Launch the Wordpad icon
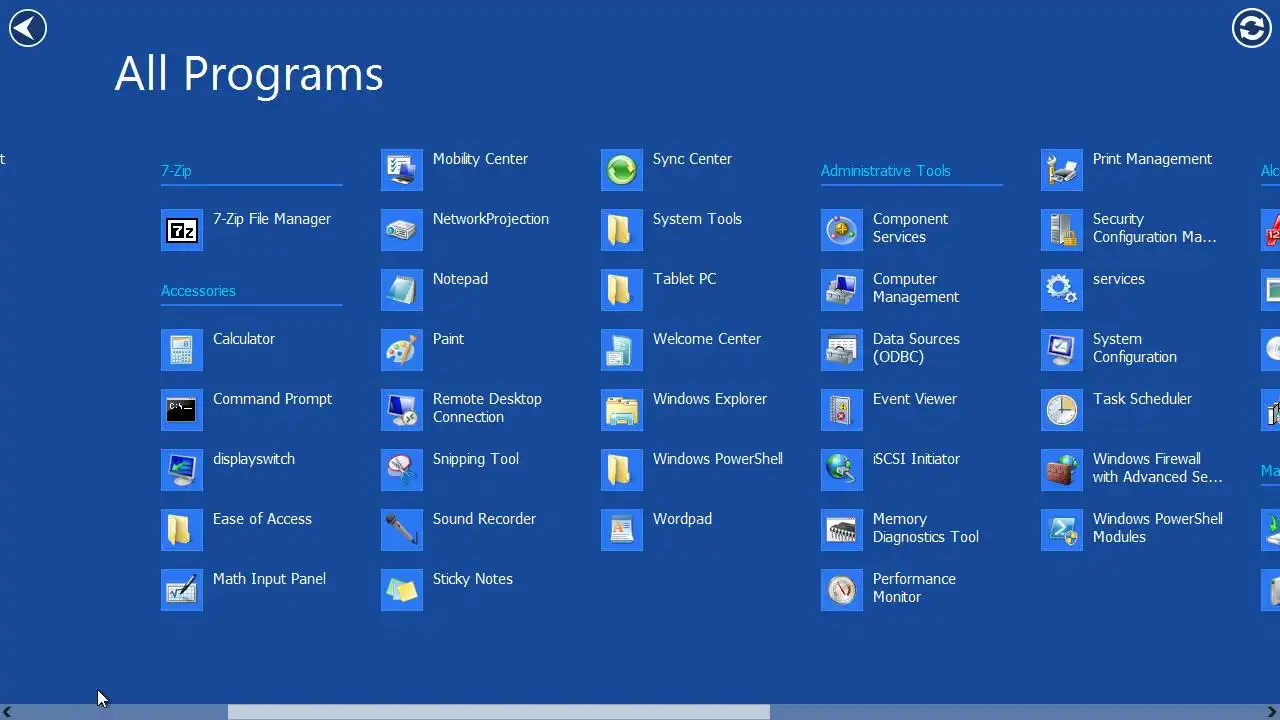 [622, 530]
